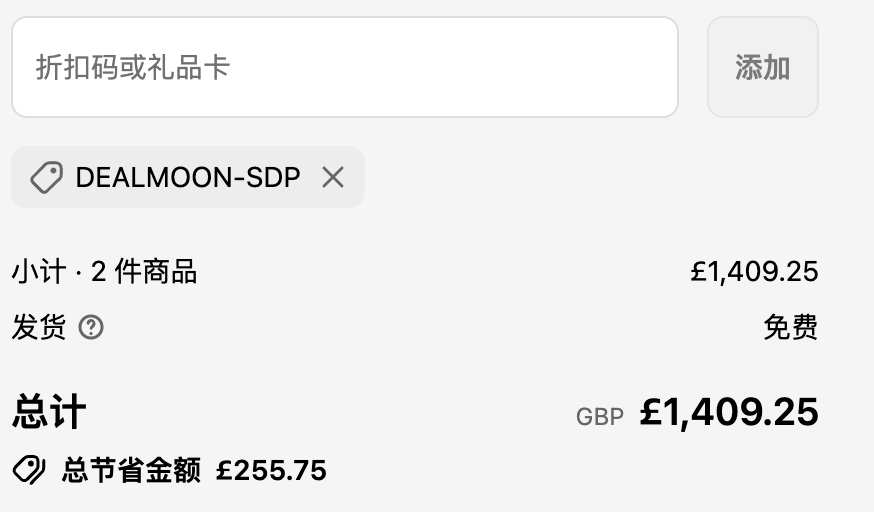Click the subtotal amount £1,409.25 beside 小计
Screen dimensions: 874x512
coord(754,271)
